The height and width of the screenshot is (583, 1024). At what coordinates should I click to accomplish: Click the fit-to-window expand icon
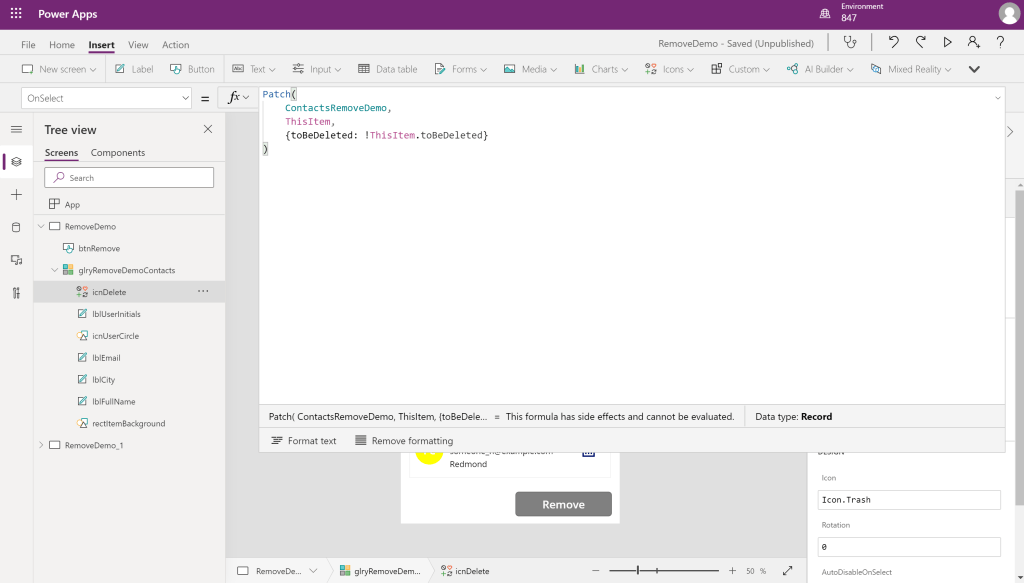788,570
